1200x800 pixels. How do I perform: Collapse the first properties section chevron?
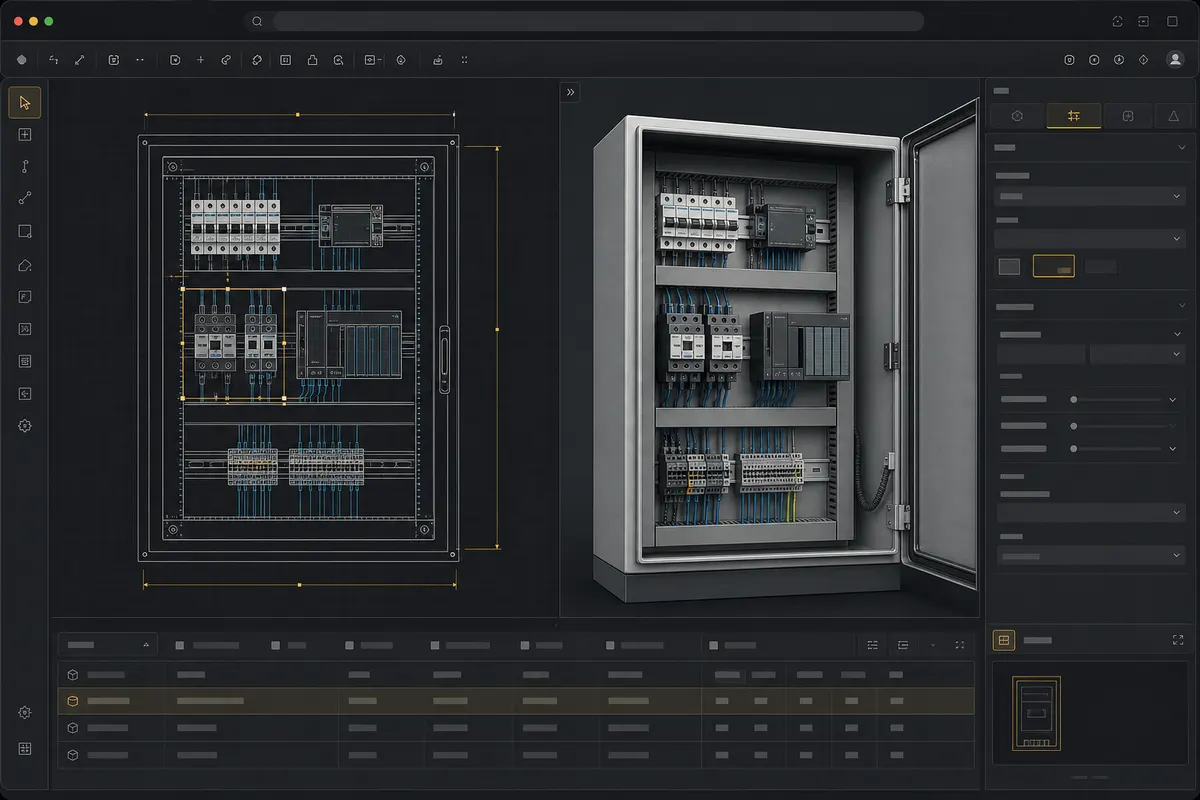pos(1182,147)
